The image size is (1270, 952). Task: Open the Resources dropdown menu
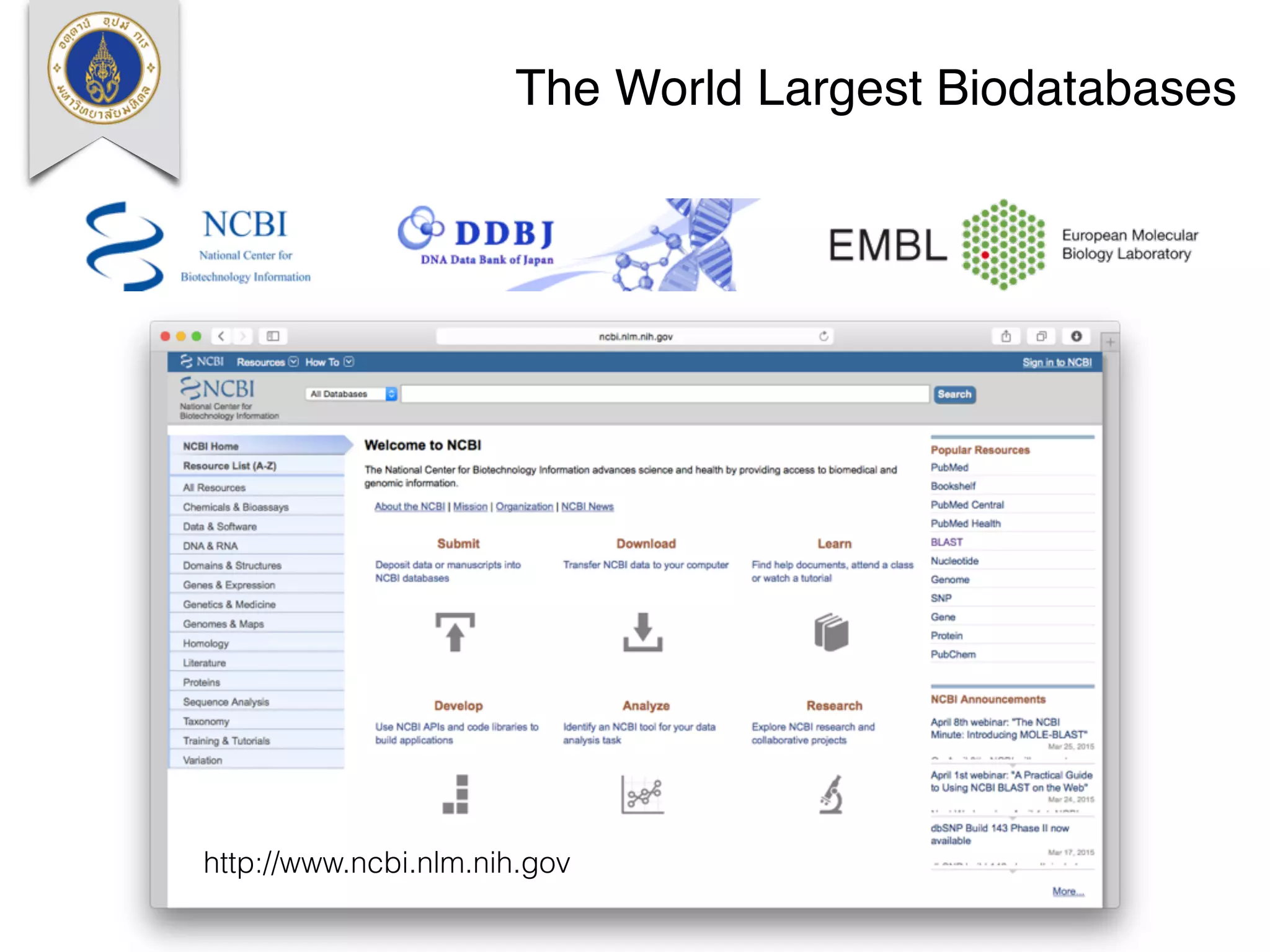[267, 362]
